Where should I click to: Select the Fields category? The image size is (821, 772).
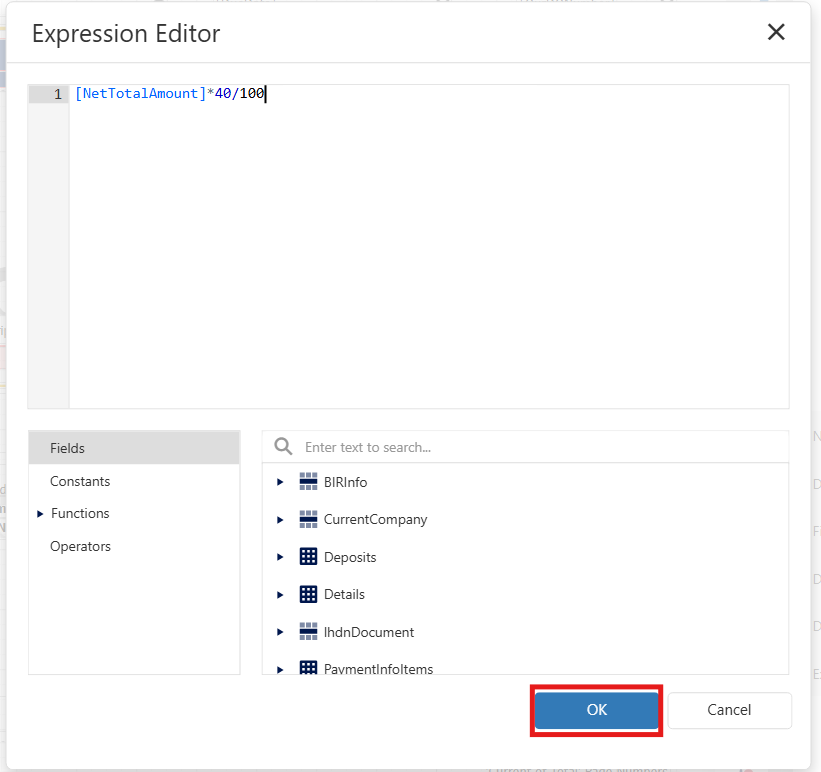(x=68, y=448)
